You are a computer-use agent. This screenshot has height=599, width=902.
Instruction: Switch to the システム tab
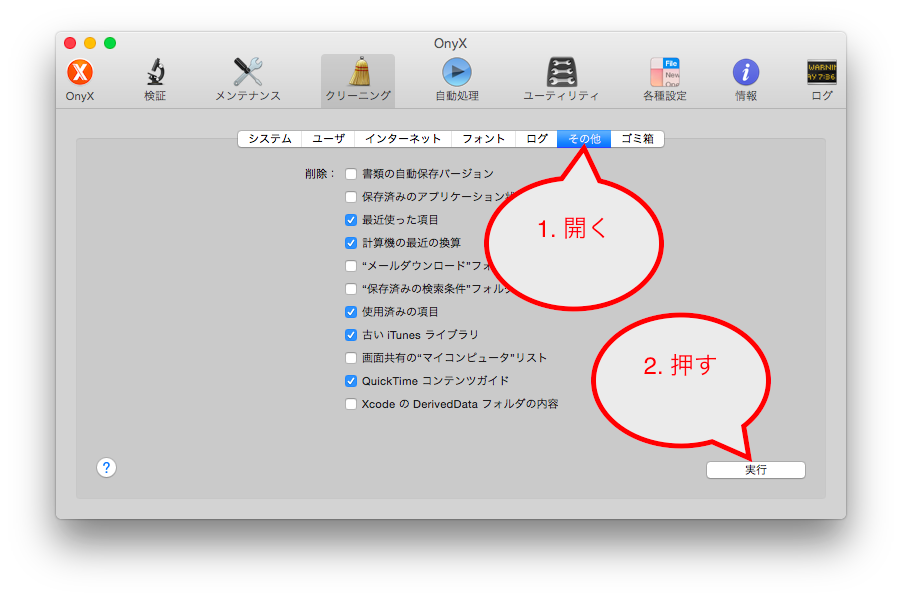click(268, 139)
